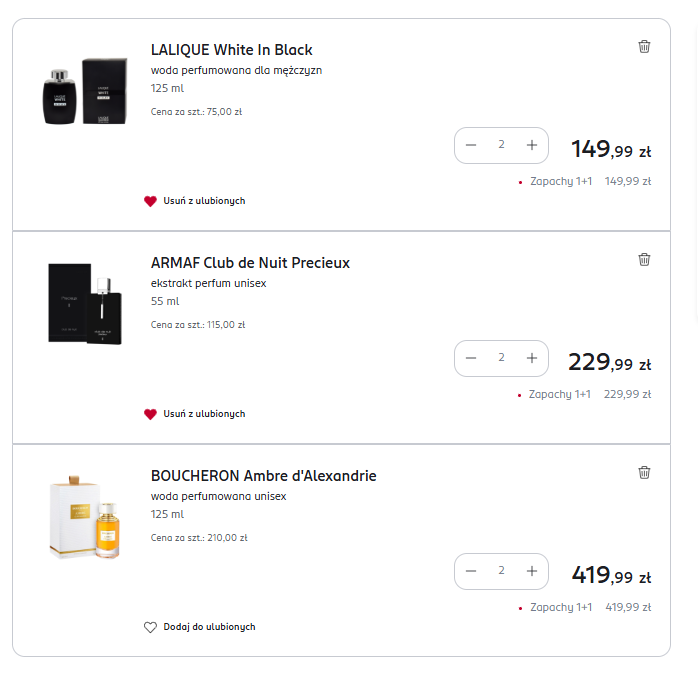Decrease LALIQUE White In Black quantity

pos(472,145)
